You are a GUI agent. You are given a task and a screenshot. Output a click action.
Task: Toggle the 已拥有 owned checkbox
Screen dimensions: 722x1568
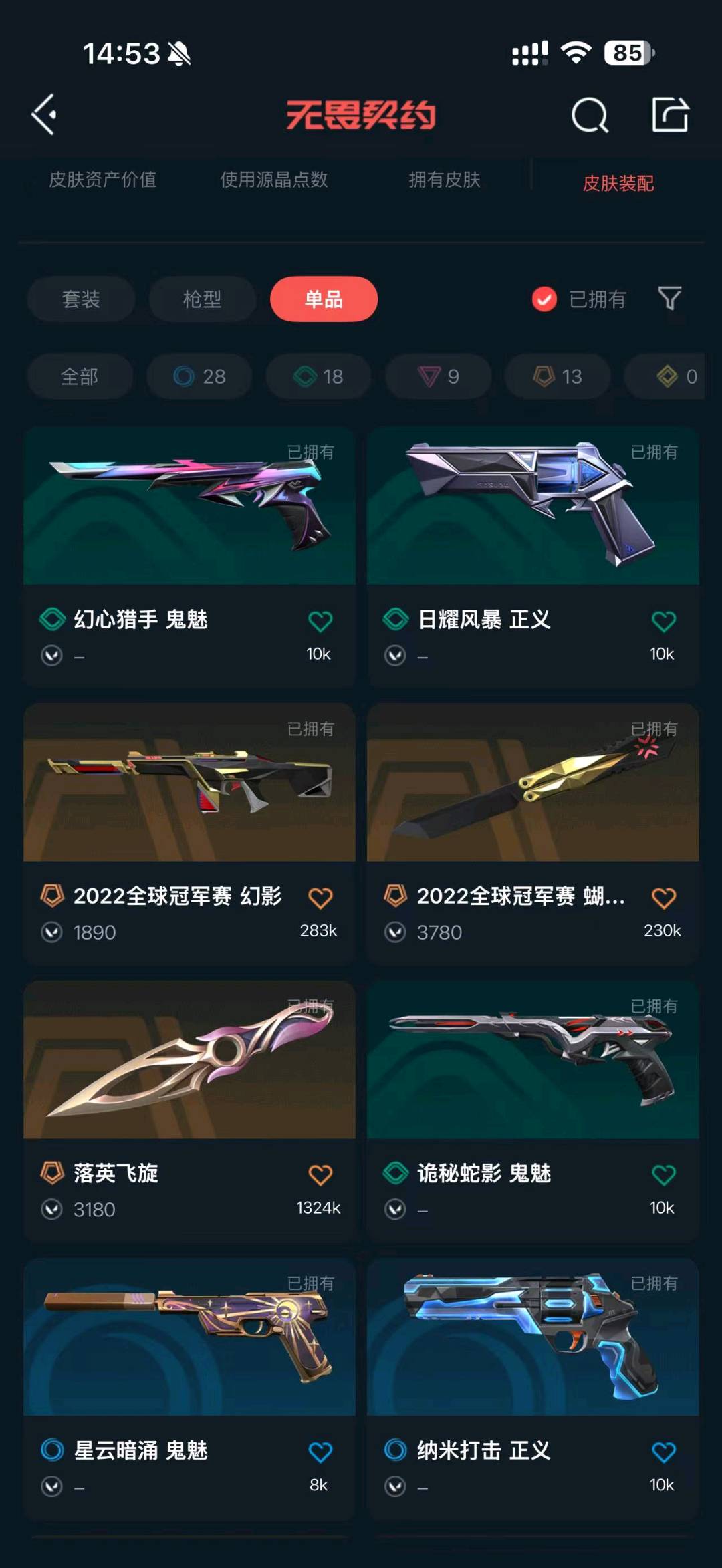click(544, 299)
